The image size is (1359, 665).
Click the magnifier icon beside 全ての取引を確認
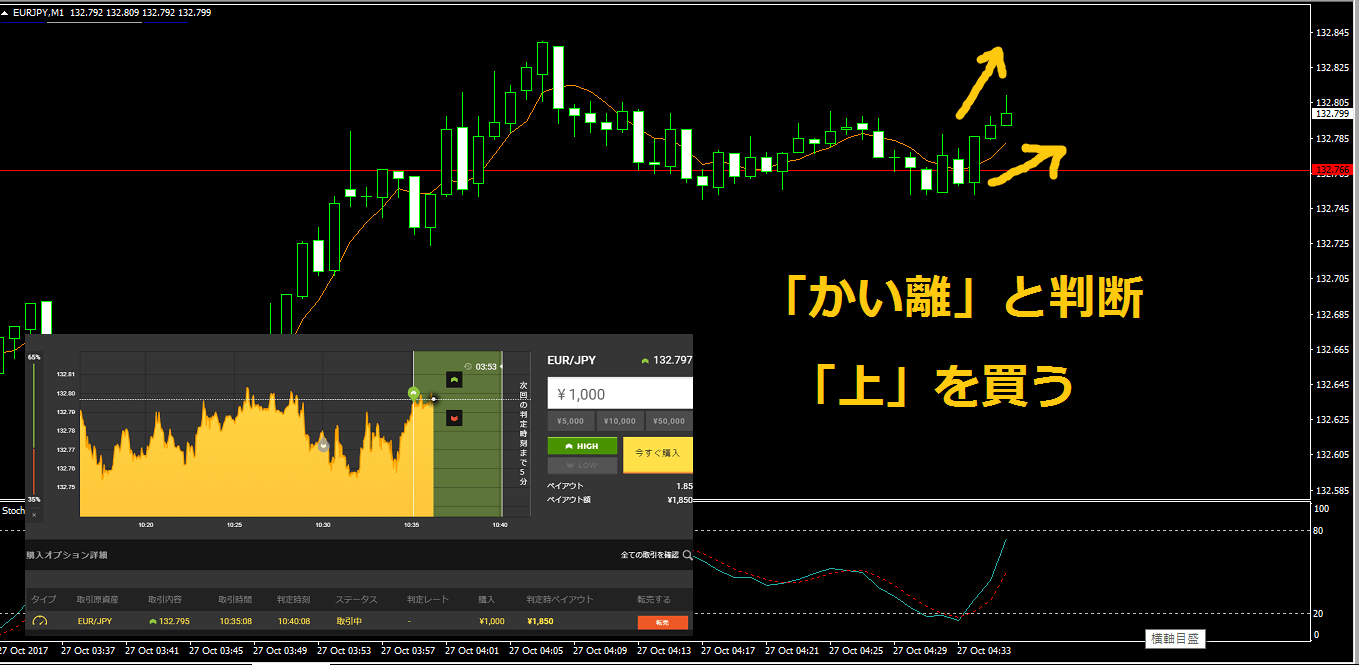687,554
